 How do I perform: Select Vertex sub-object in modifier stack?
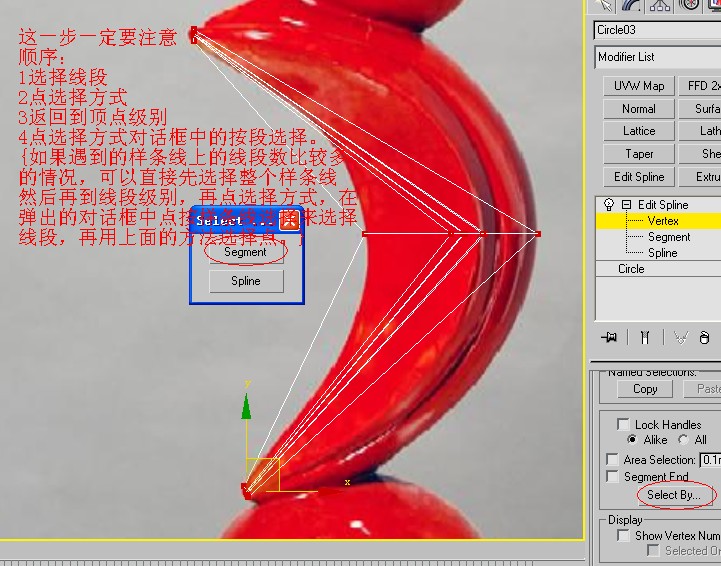pyautogui.click(x=663, y=221)
